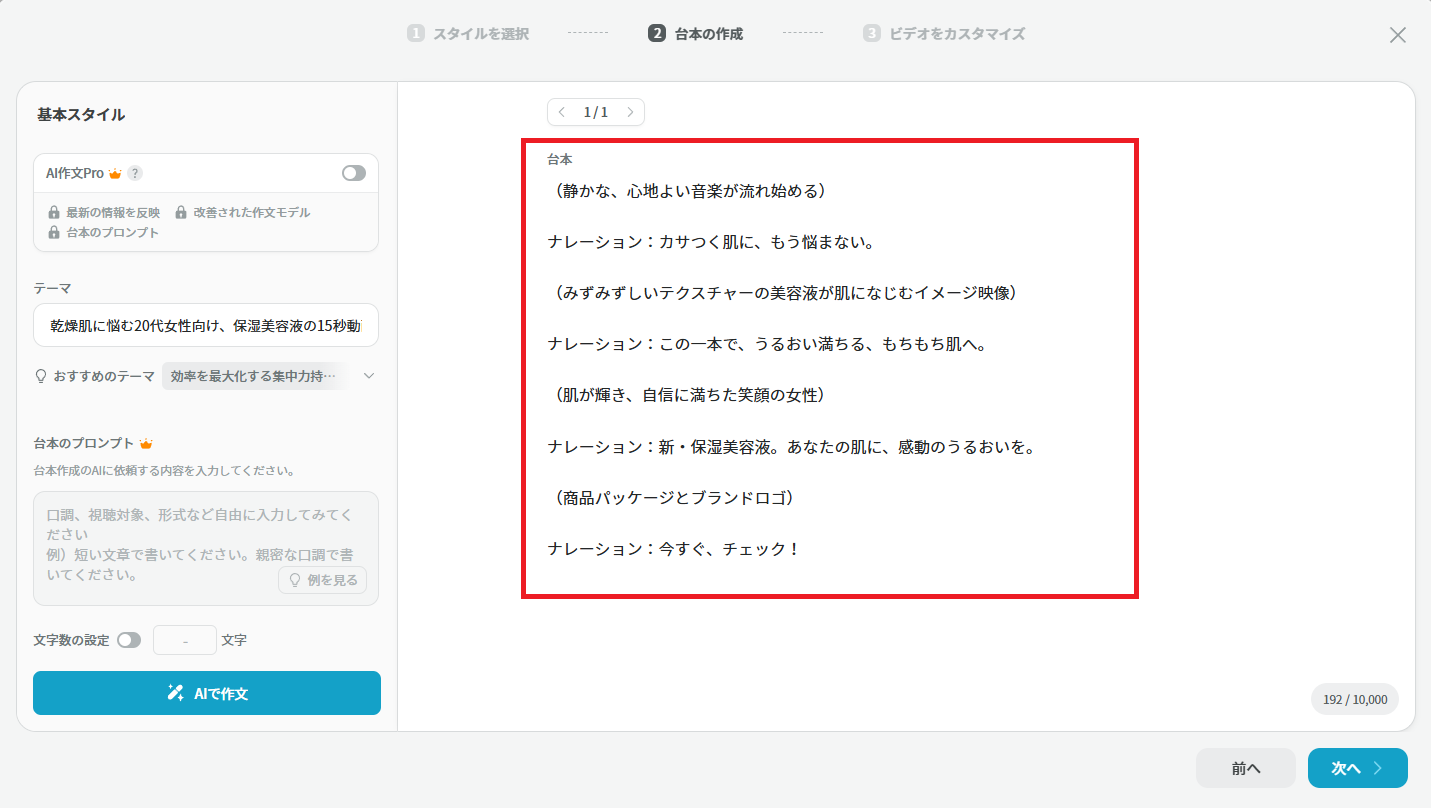Click the AI作文Pro help question mark icon
The image size is (1431, 808).
[135, 173]
